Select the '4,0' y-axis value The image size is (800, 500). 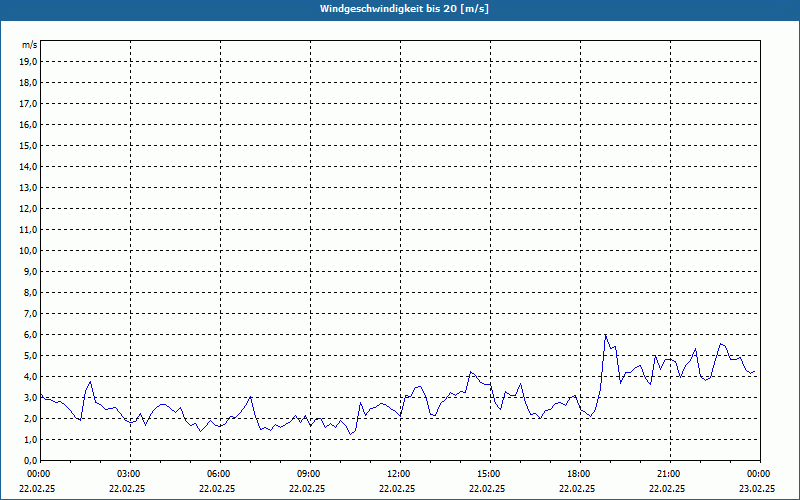(30, 377)
